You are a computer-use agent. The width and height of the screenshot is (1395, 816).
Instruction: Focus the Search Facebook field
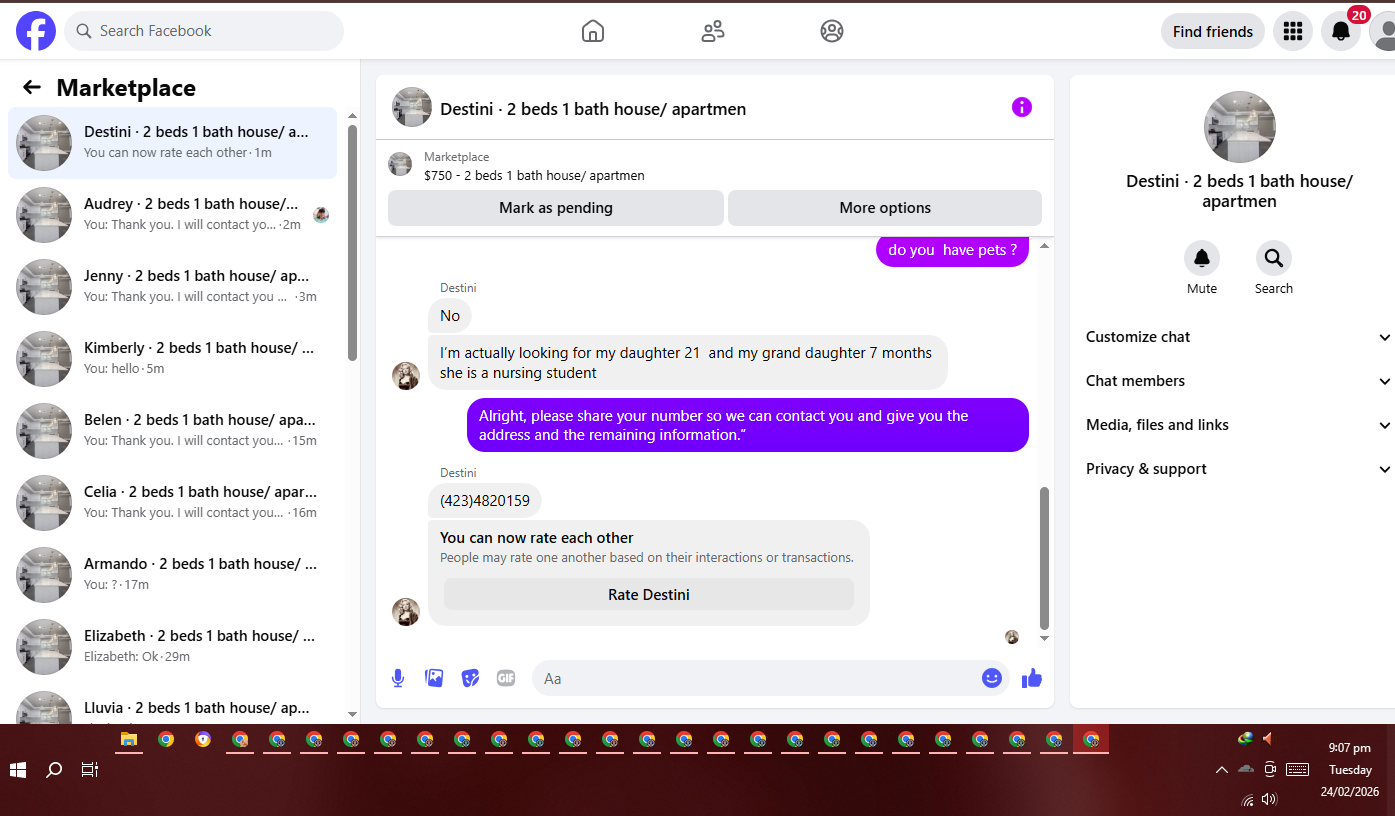[204, 31]
